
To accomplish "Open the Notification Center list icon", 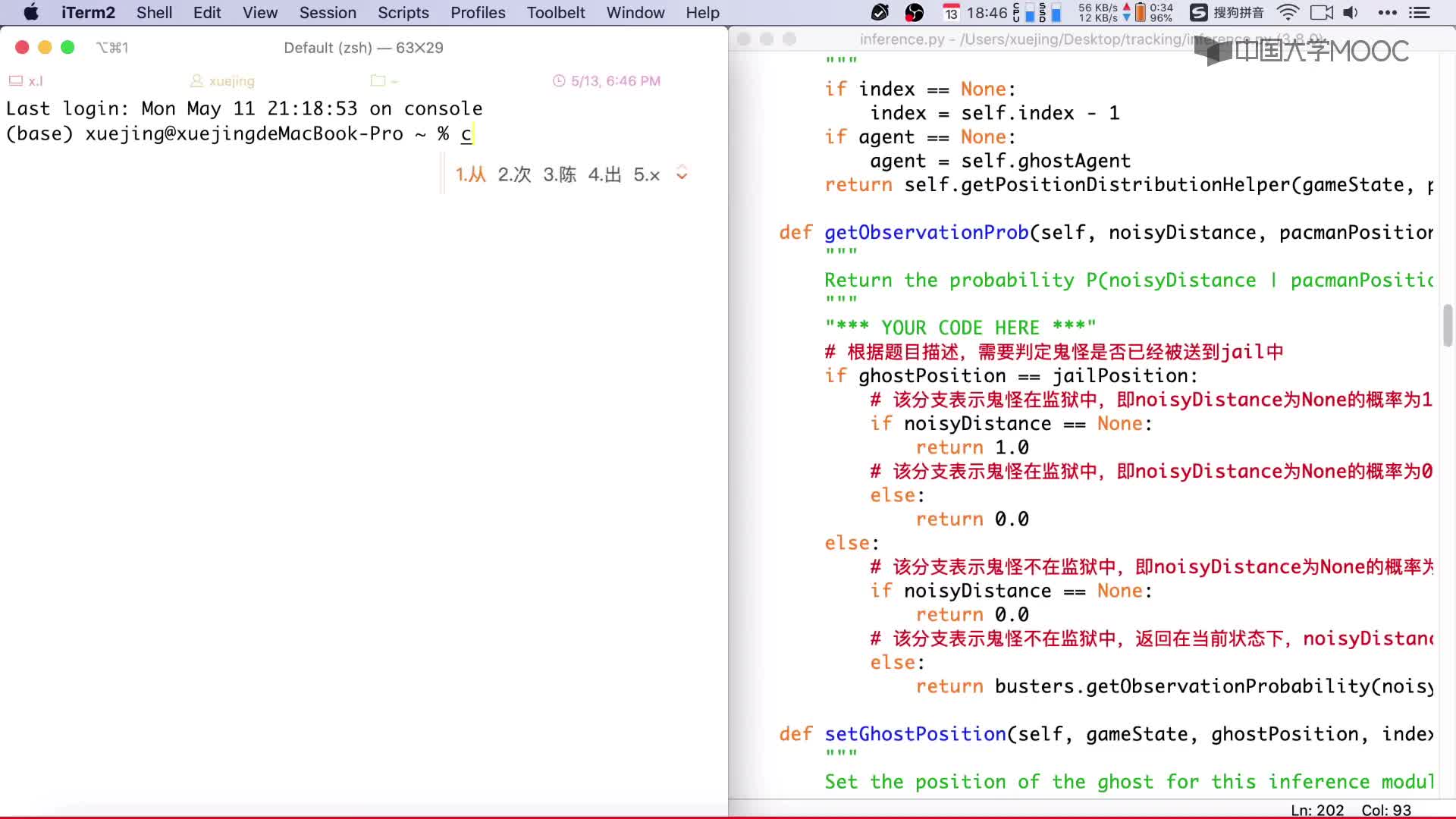I will point(1420,12).
